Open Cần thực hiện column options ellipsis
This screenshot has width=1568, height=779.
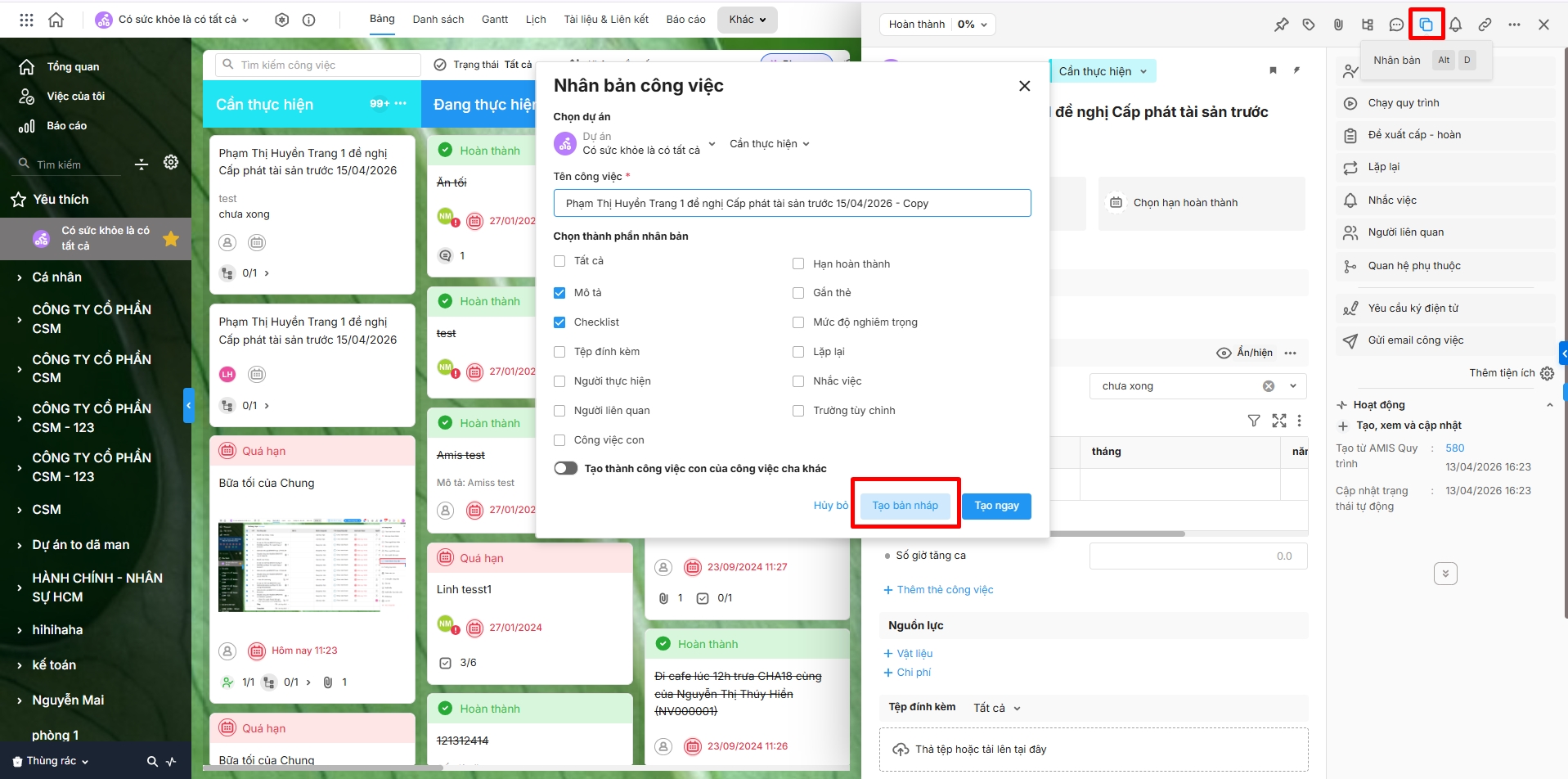(x=401, y=104)
